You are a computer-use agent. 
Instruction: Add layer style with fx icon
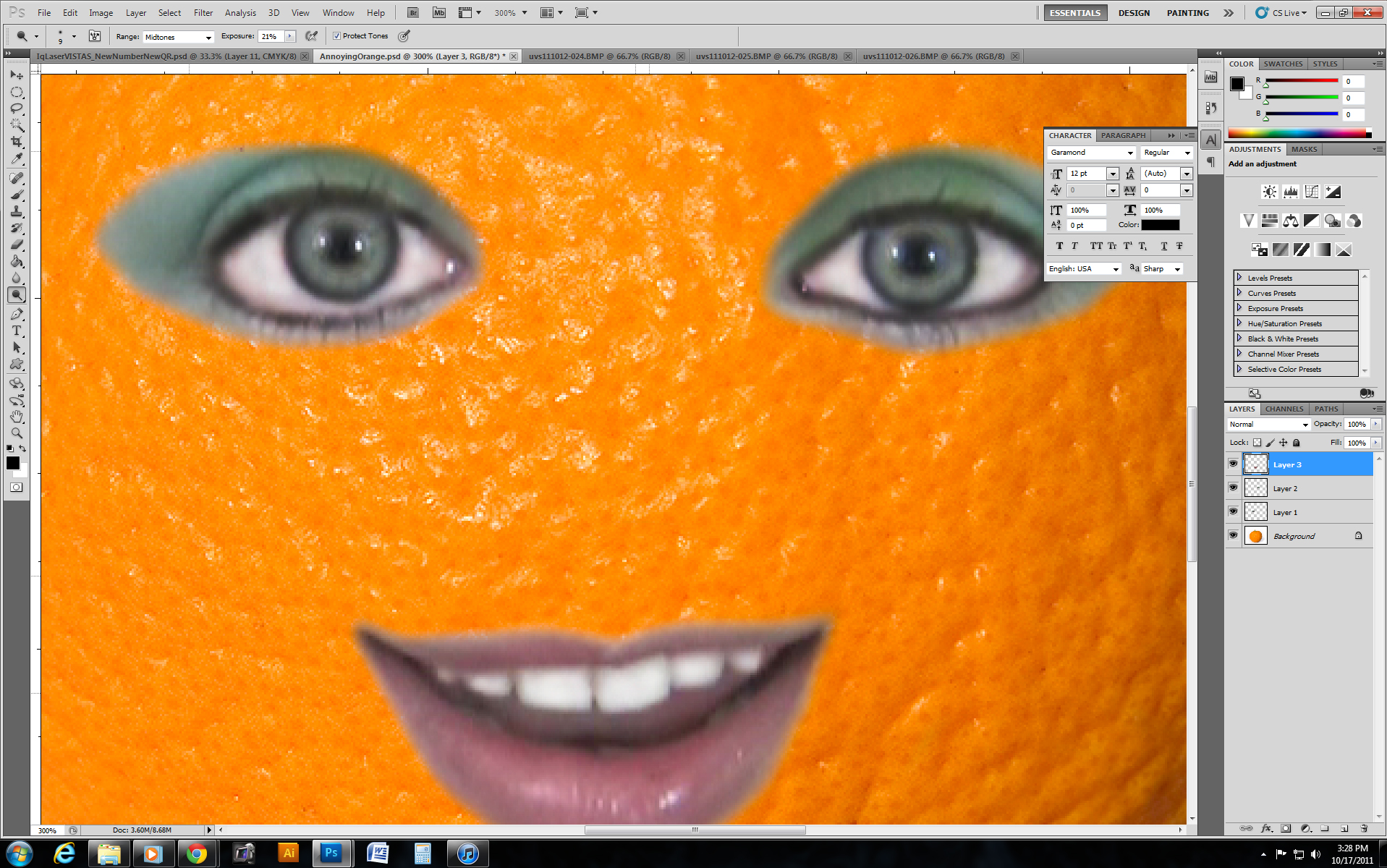[1266, 828]
